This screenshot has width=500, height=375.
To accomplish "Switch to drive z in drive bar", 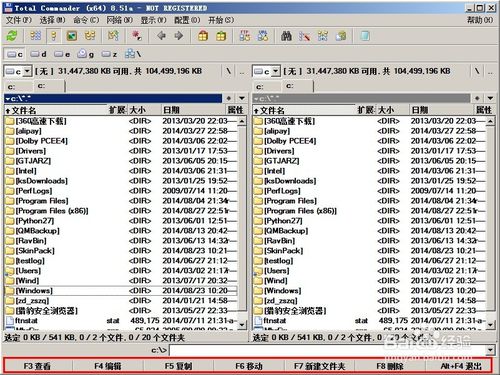I will (109, 54).
